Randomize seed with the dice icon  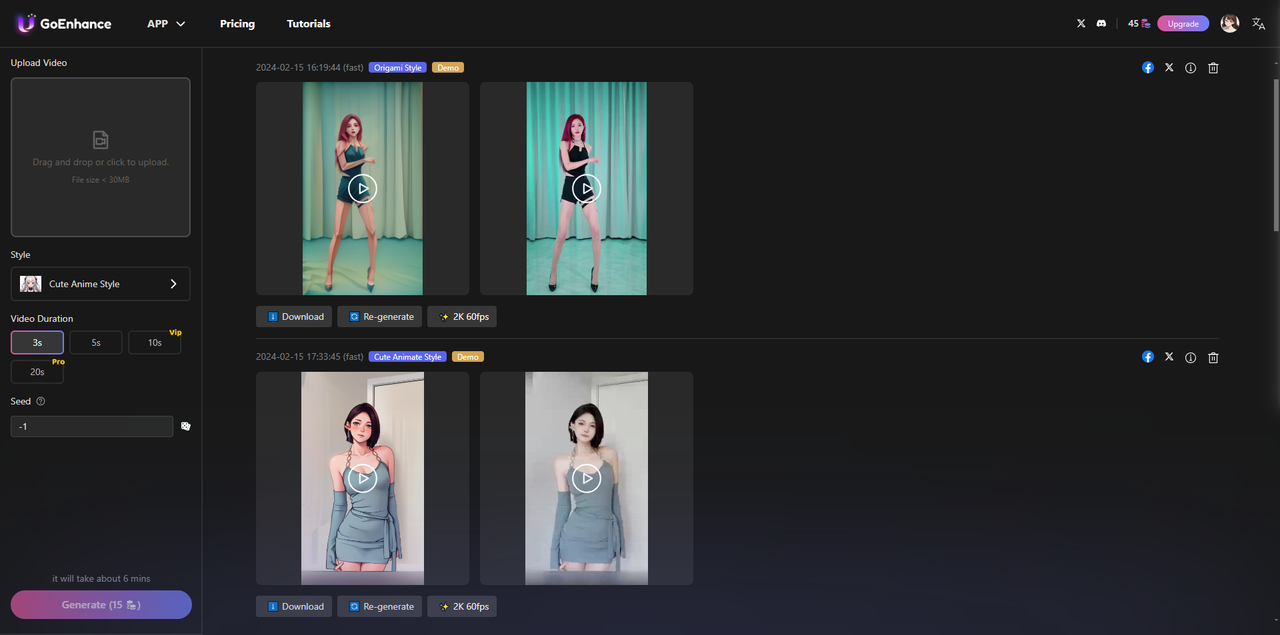185,426
